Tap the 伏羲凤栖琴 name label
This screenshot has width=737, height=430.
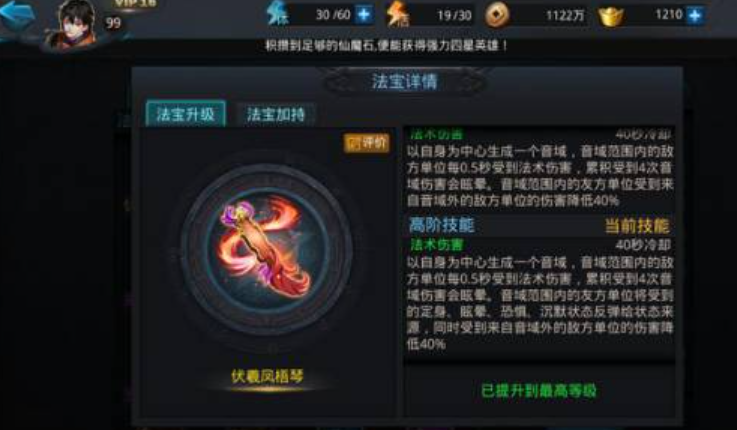click(267, 376)
